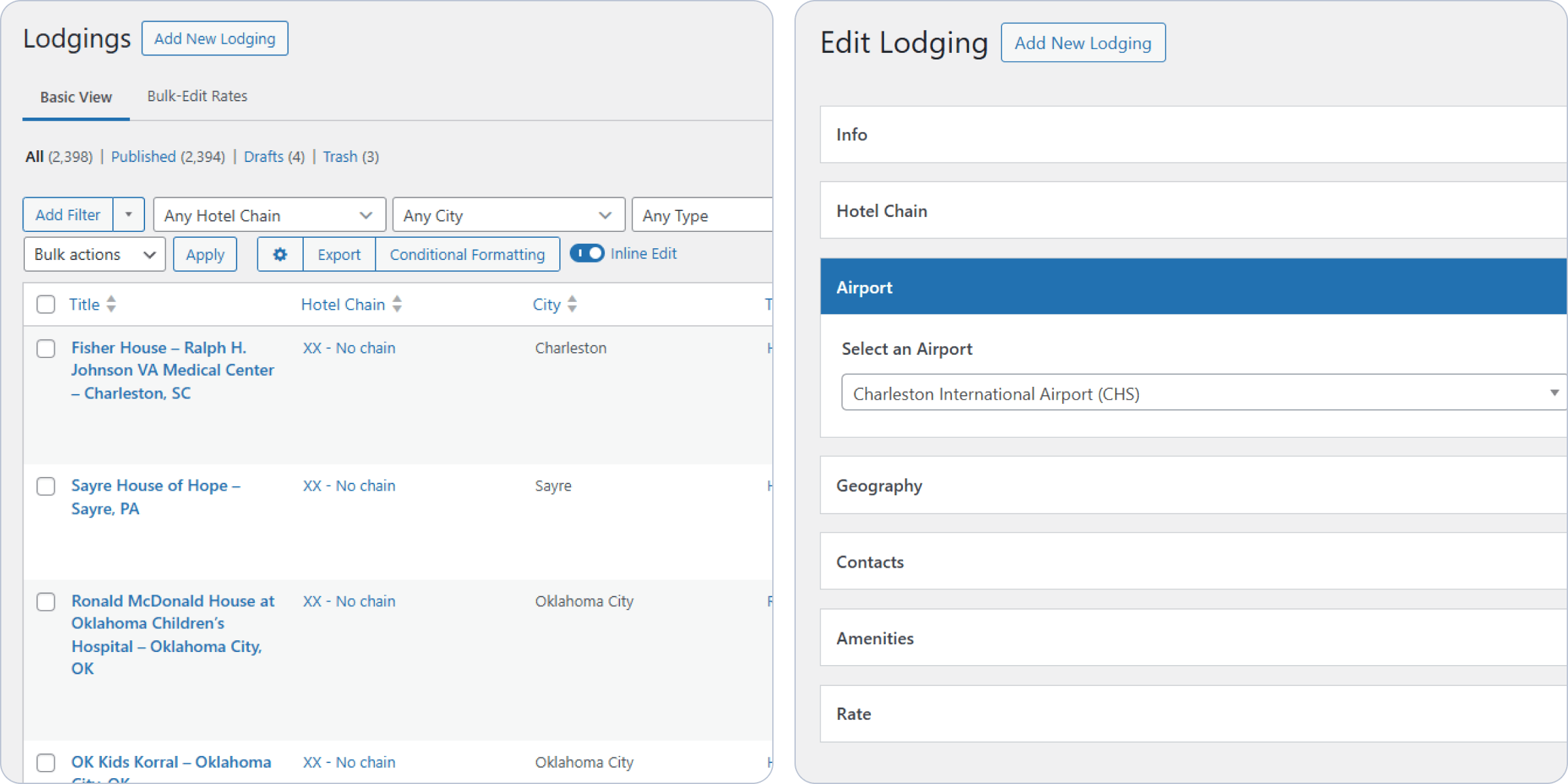Open the Any City filter dropdown

click(508, 216)
